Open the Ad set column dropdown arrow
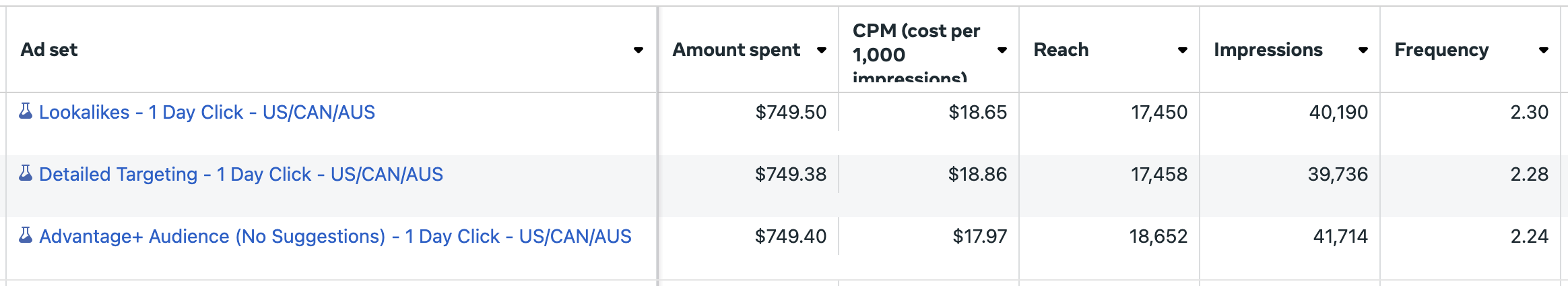Image resolution: width=1568 pixels, height=286 pixels. coord(639,50)
